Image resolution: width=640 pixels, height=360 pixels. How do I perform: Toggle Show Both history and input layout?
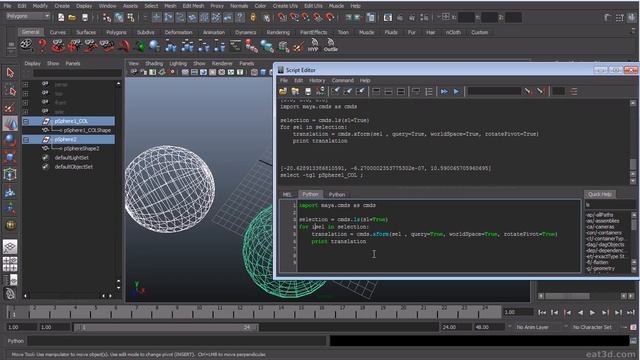click(401, 91)
